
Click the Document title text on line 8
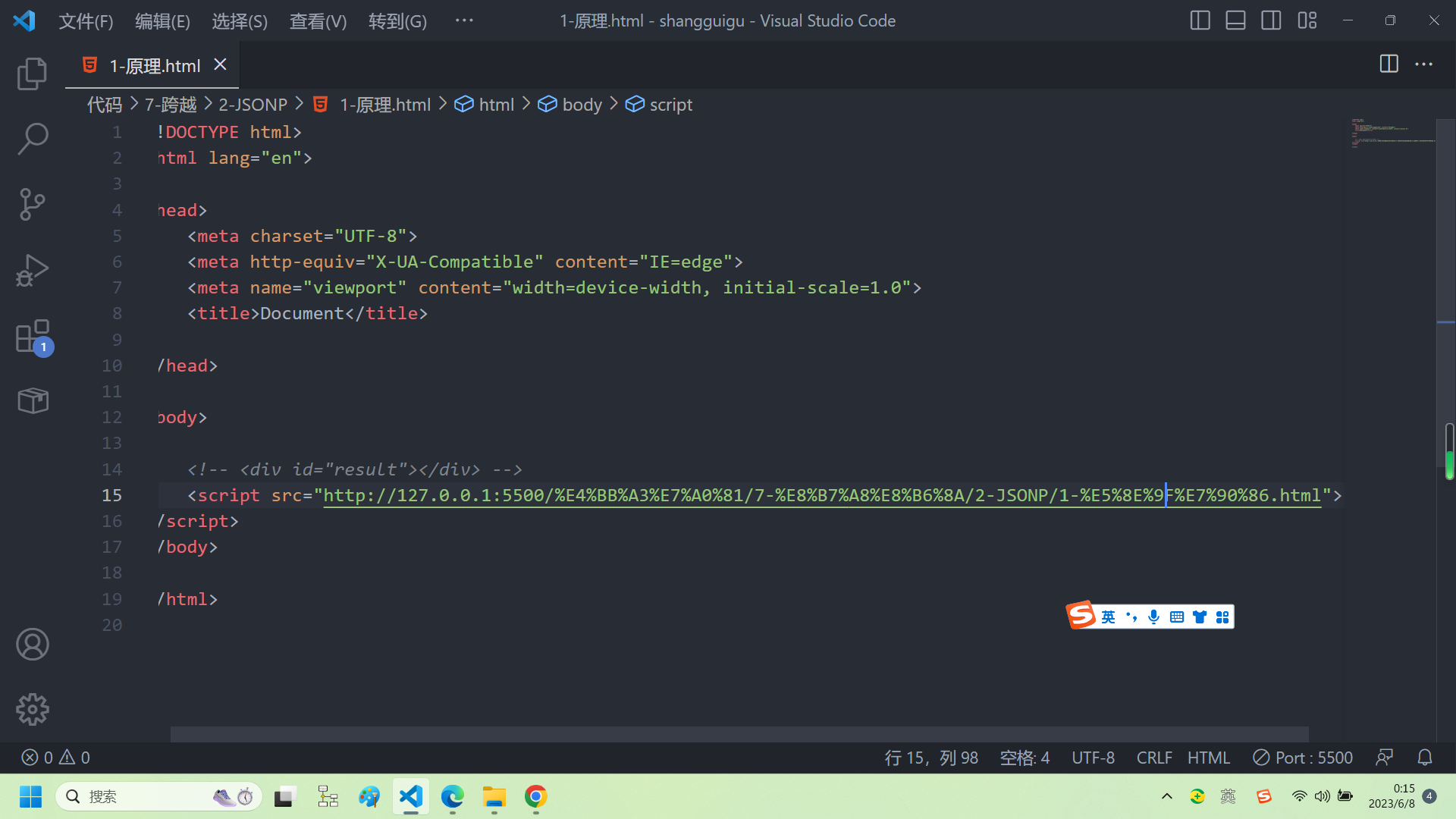pyautogui.click(x=302, y=313)
